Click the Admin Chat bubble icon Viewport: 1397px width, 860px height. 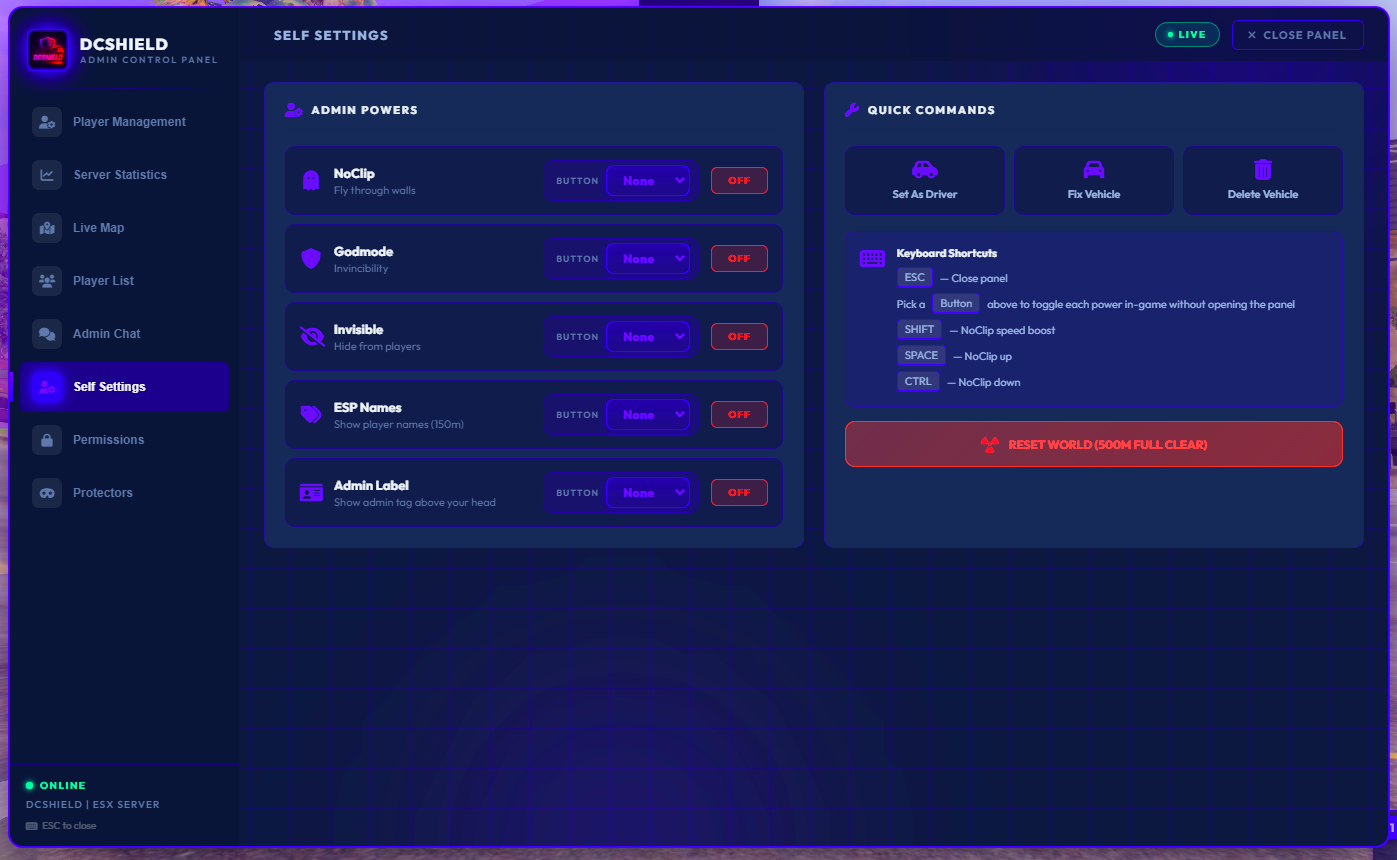click(47, 334)
